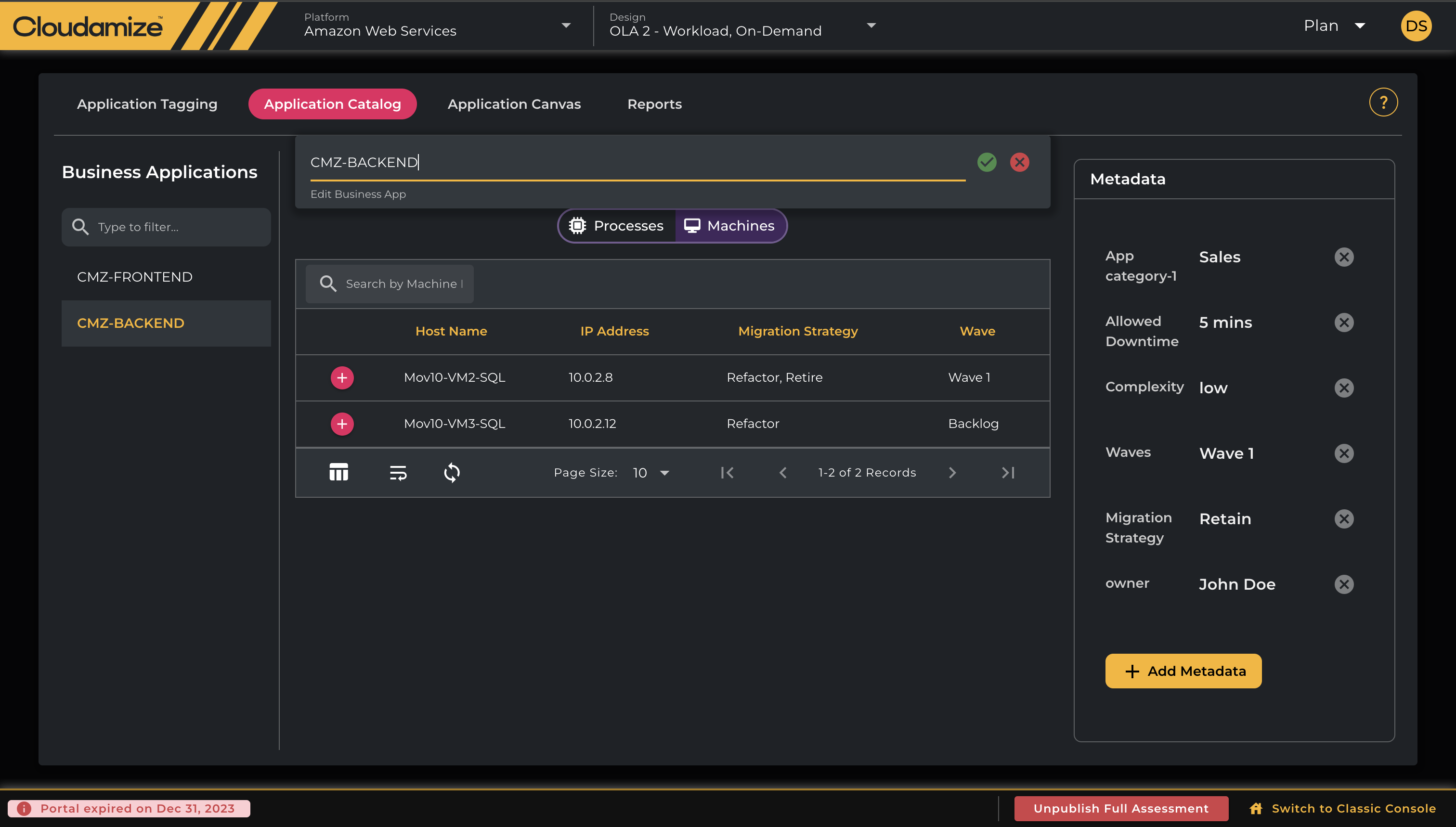The image size is (1456, 827).
Task: Switch view to Machines
Action: 729,226
